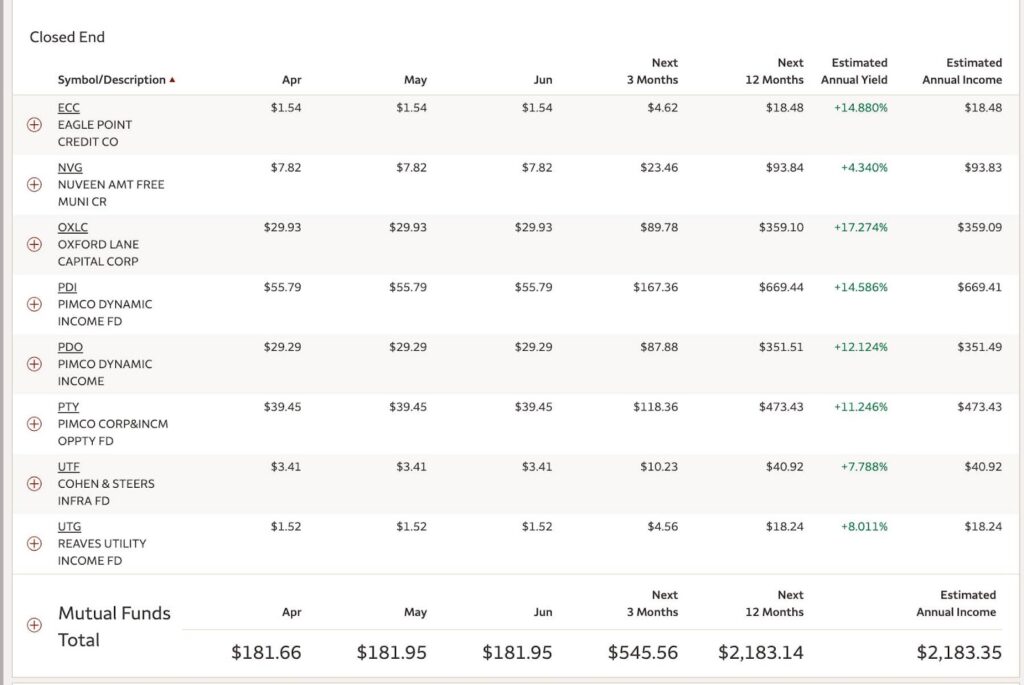The height and width of the screenshot is (685, 1024).
Task: Open the UTF symbol link
Action: coord(68,467)
